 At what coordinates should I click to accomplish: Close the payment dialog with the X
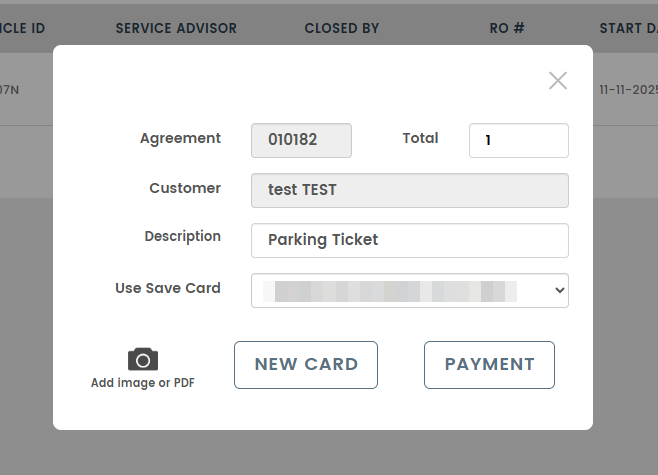pos(558,81)
